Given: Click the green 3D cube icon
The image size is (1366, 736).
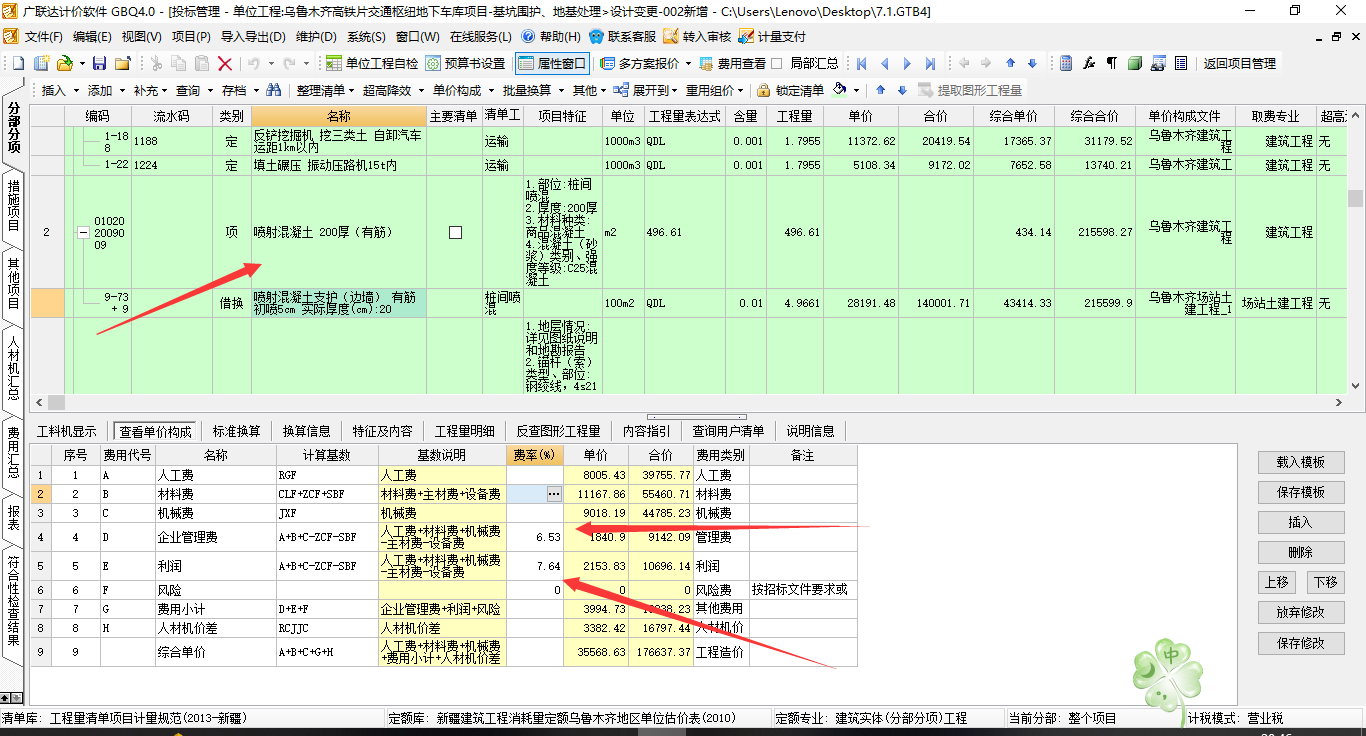Looking at the screenshot, I should point(1135,63).
